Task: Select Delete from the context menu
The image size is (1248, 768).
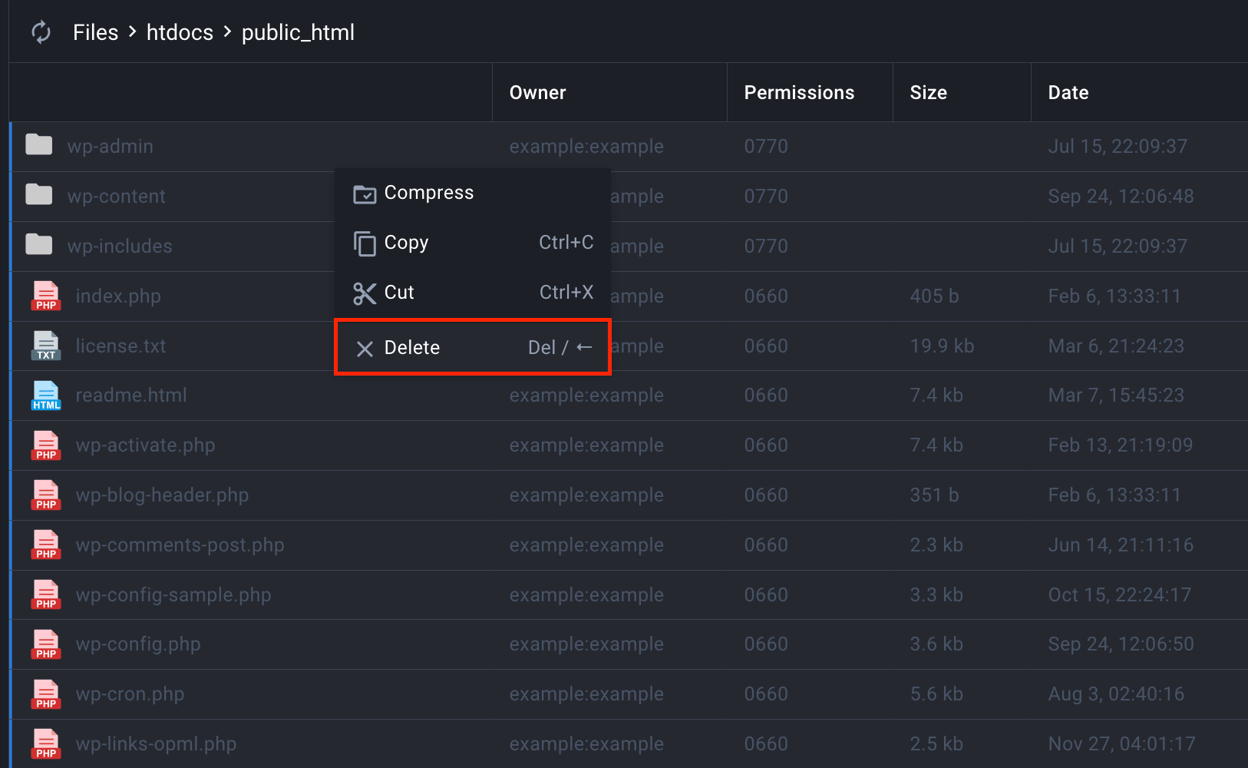Action: [x=411, y=347]
